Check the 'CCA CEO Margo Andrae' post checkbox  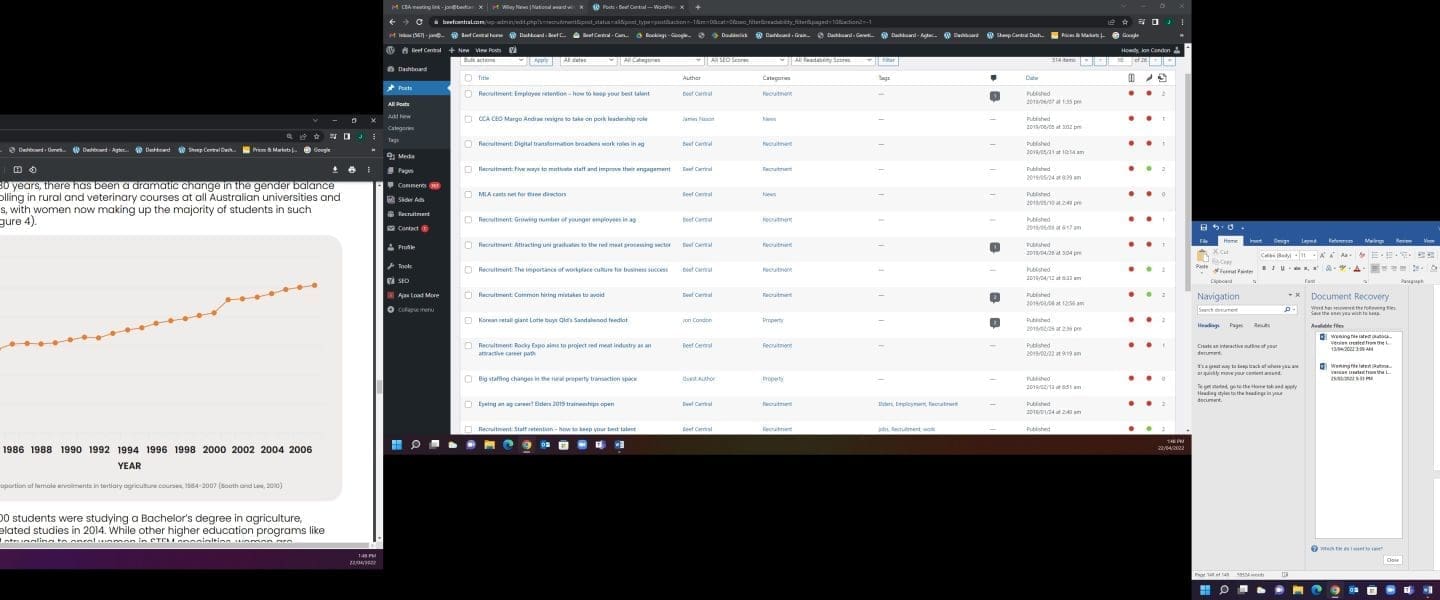tap(468, 119)
